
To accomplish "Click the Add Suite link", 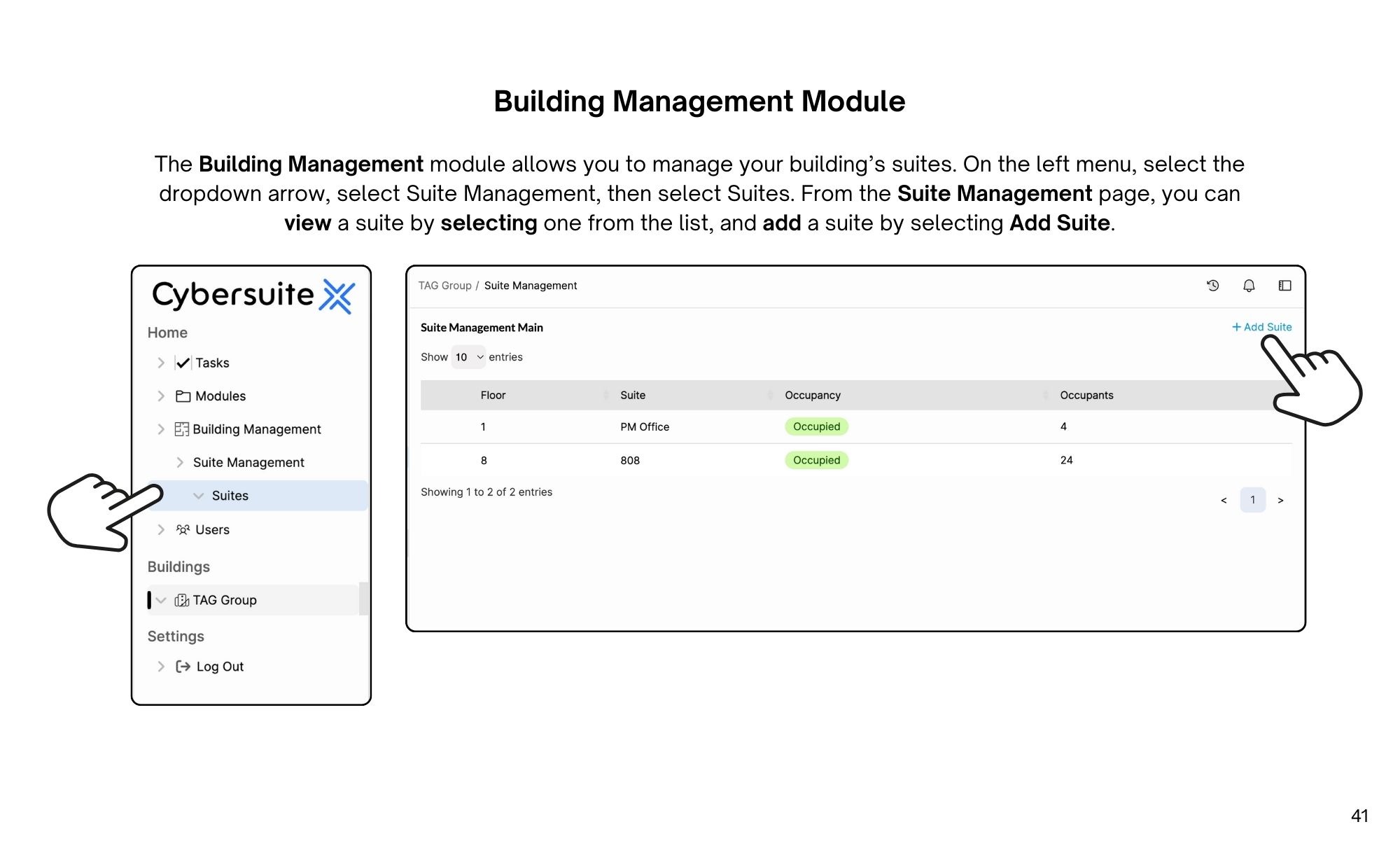I will (x=1262, y=327).
